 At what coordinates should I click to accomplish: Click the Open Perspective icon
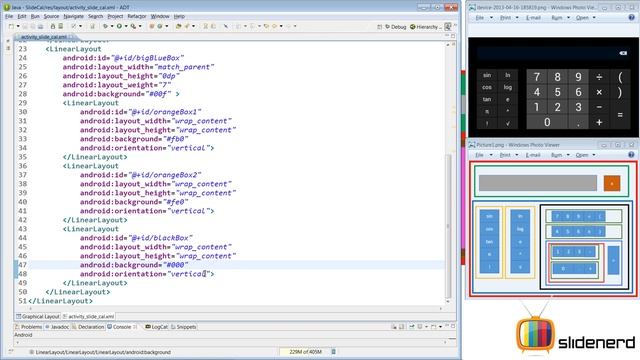[379, 27]
